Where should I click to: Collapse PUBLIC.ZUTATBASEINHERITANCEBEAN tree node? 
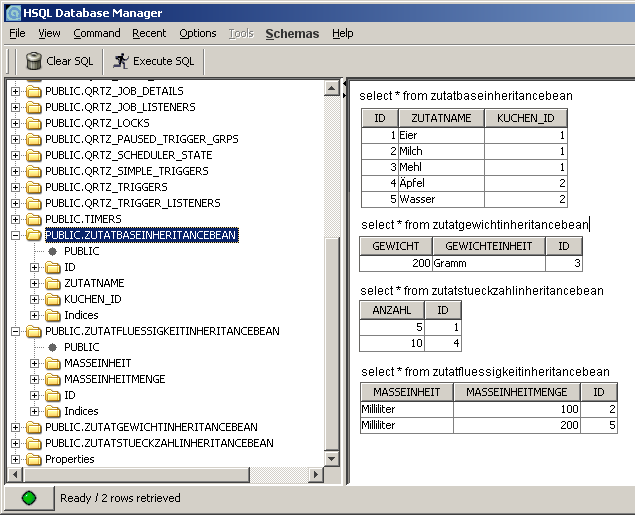pos(15,235)
